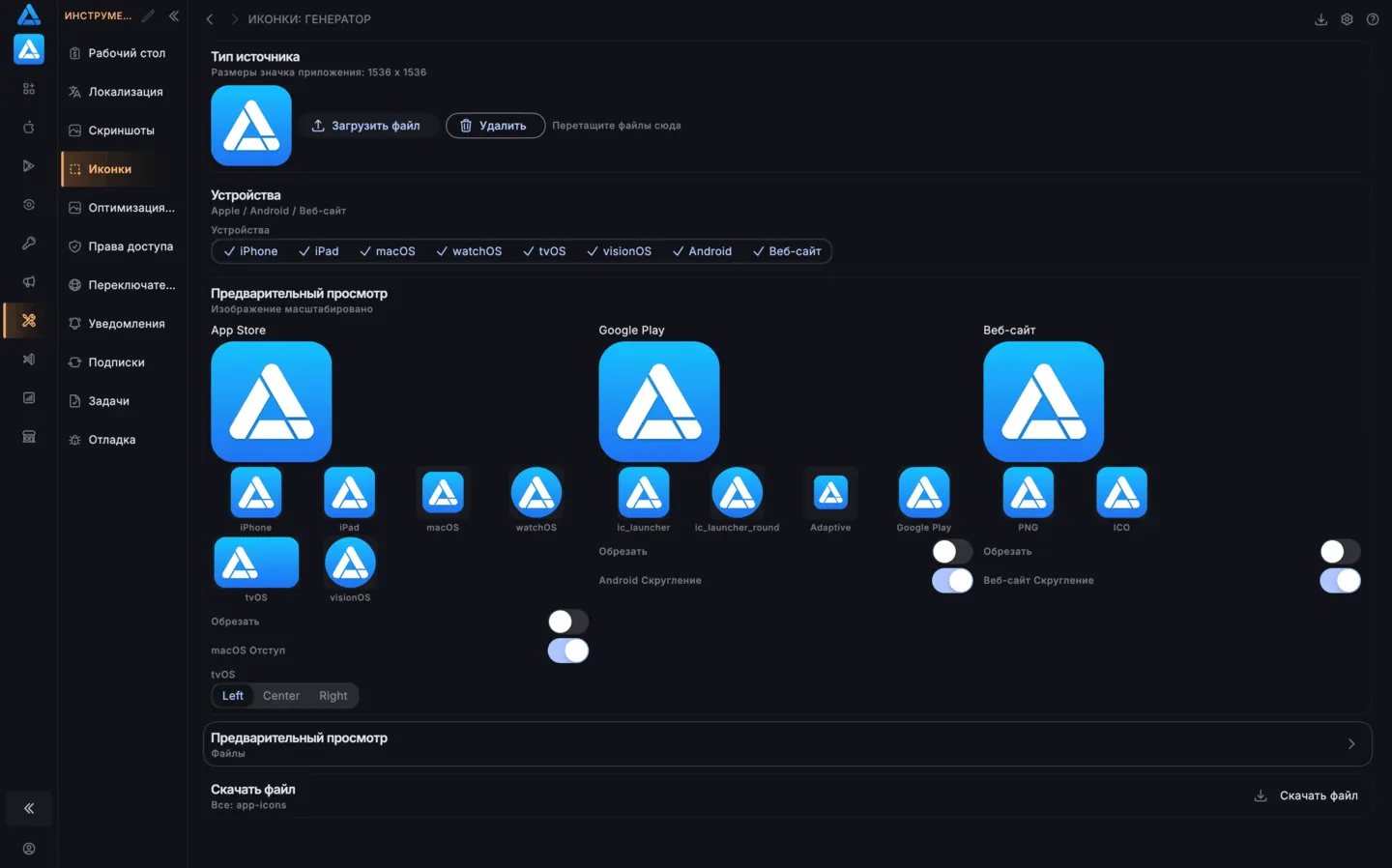This screenshot has height=868, width=1392.
Task: Open Рабочий стол in the menu
Action: pos(123,53)
